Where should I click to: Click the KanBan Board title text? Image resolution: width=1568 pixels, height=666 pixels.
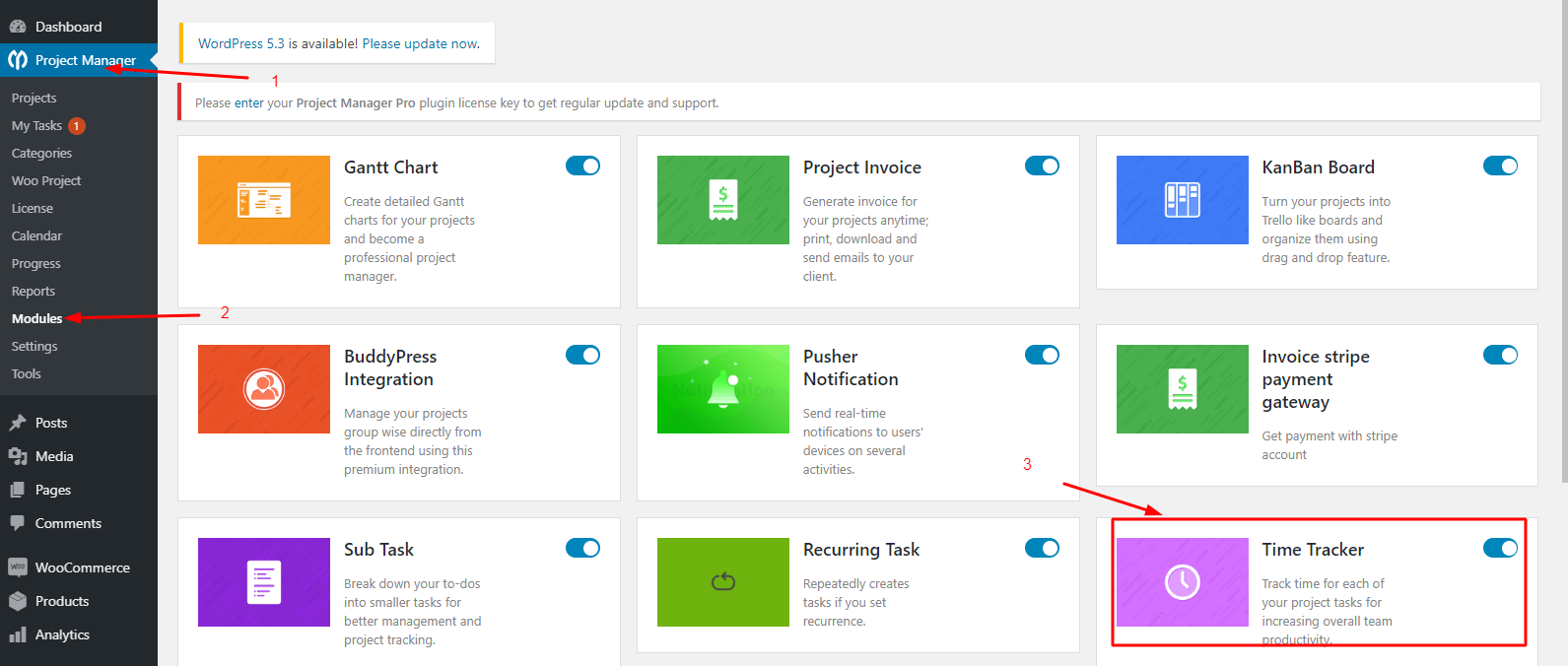(1319, 167)
